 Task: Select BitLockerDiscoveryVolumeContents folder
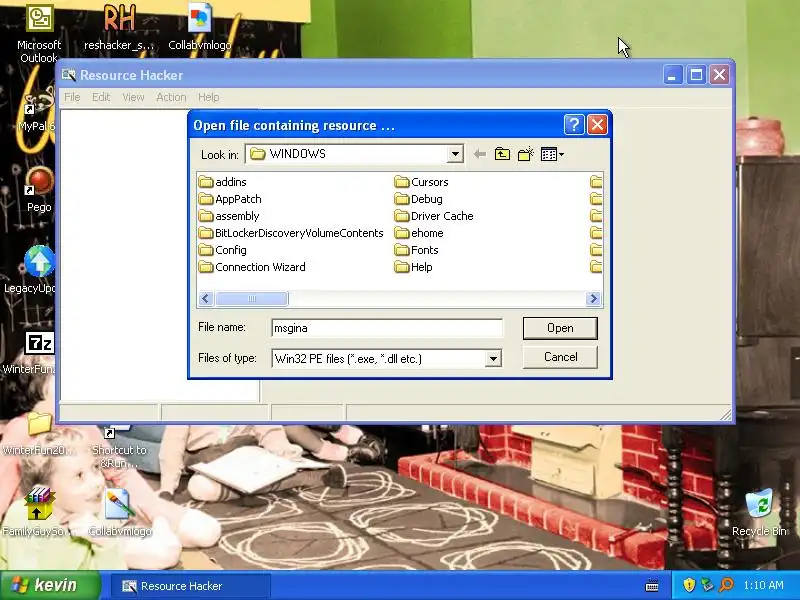291,233
